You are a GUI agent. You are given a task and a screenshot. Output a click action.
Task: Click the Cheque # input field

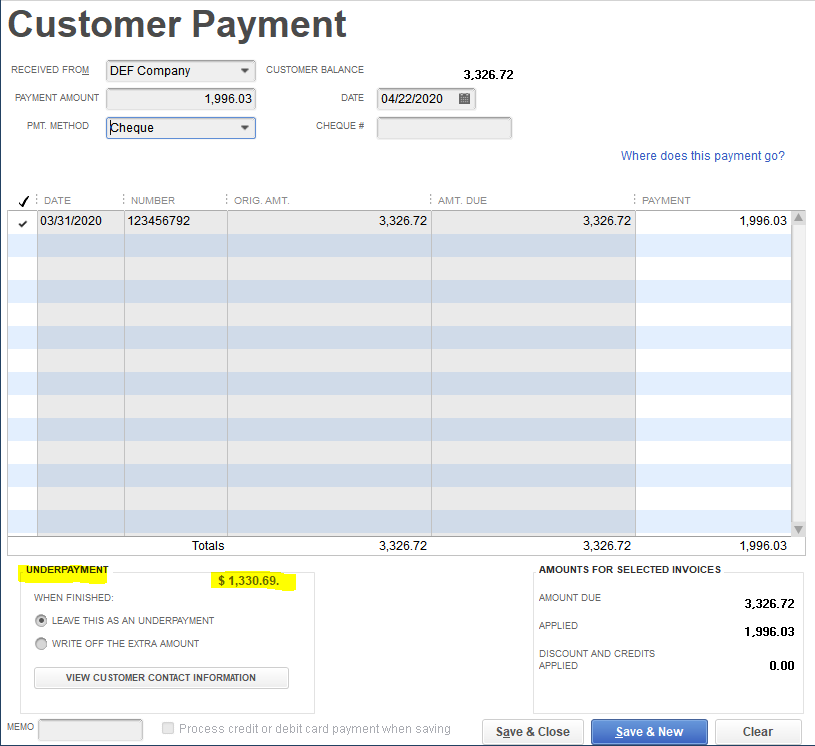click(444, 128)
